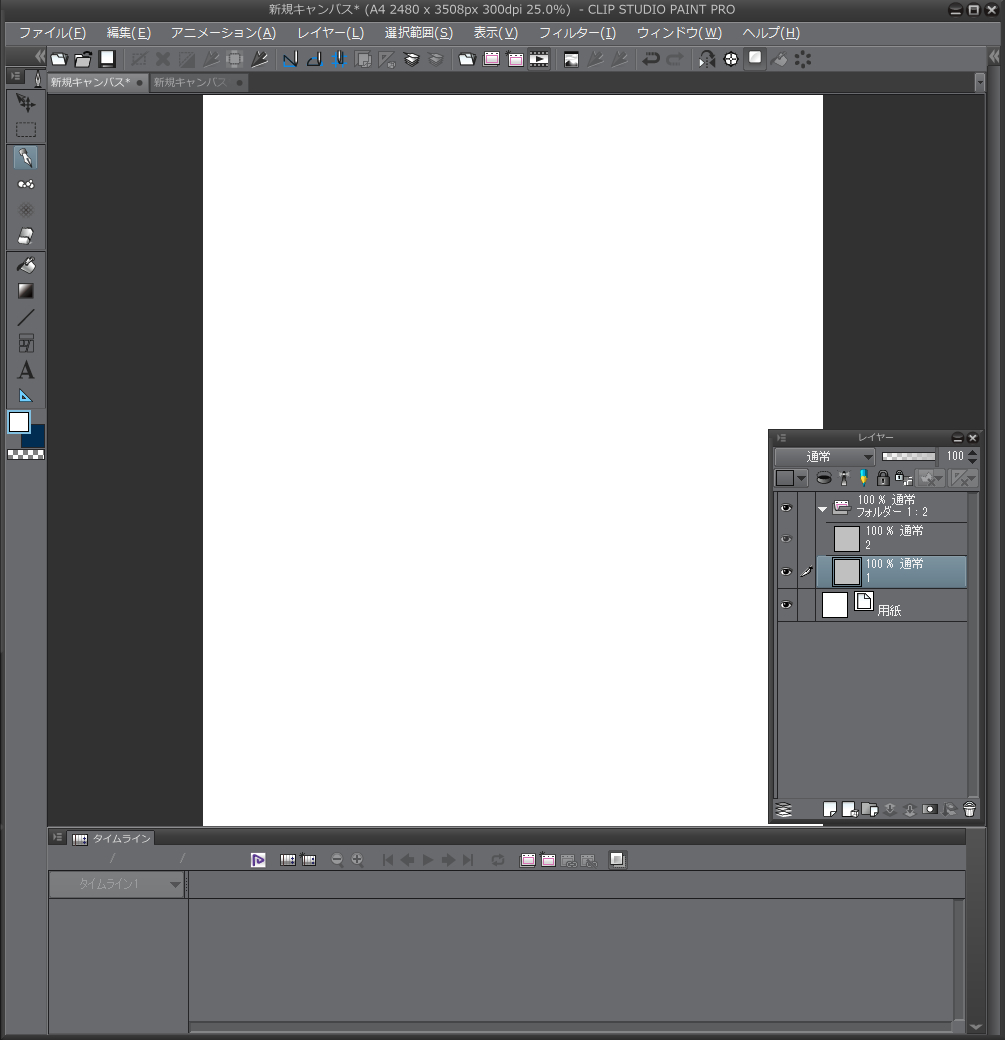Click the layer opacity slider bar
This screenshot has height=1040, width=1005.
pyautogui.click(x=908, y=456)
